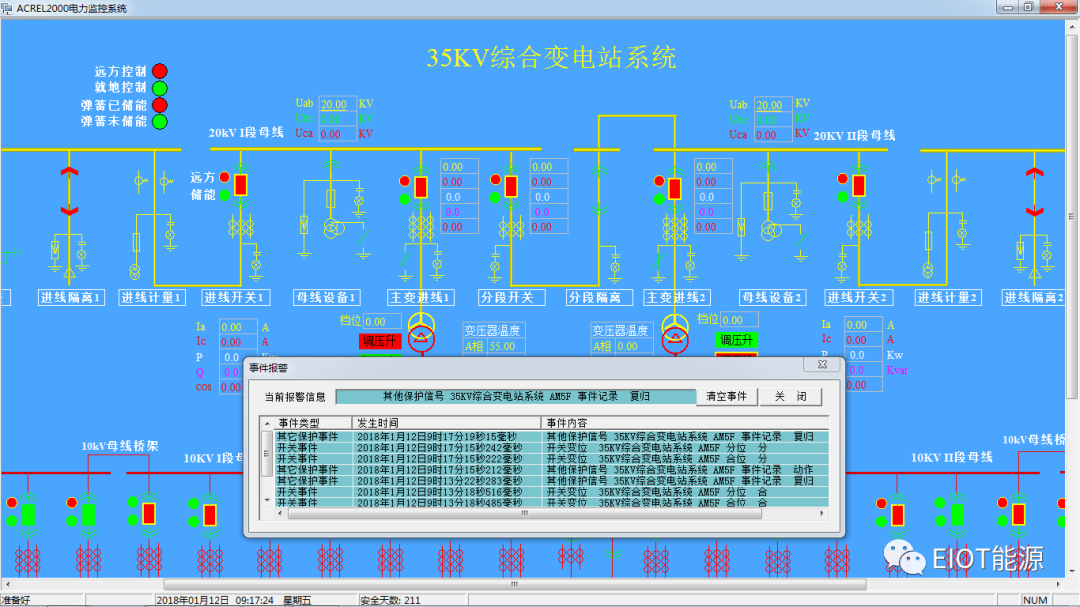
Task: Click the A相 55.00 transformer temperature value
Action: pos(506,347)
